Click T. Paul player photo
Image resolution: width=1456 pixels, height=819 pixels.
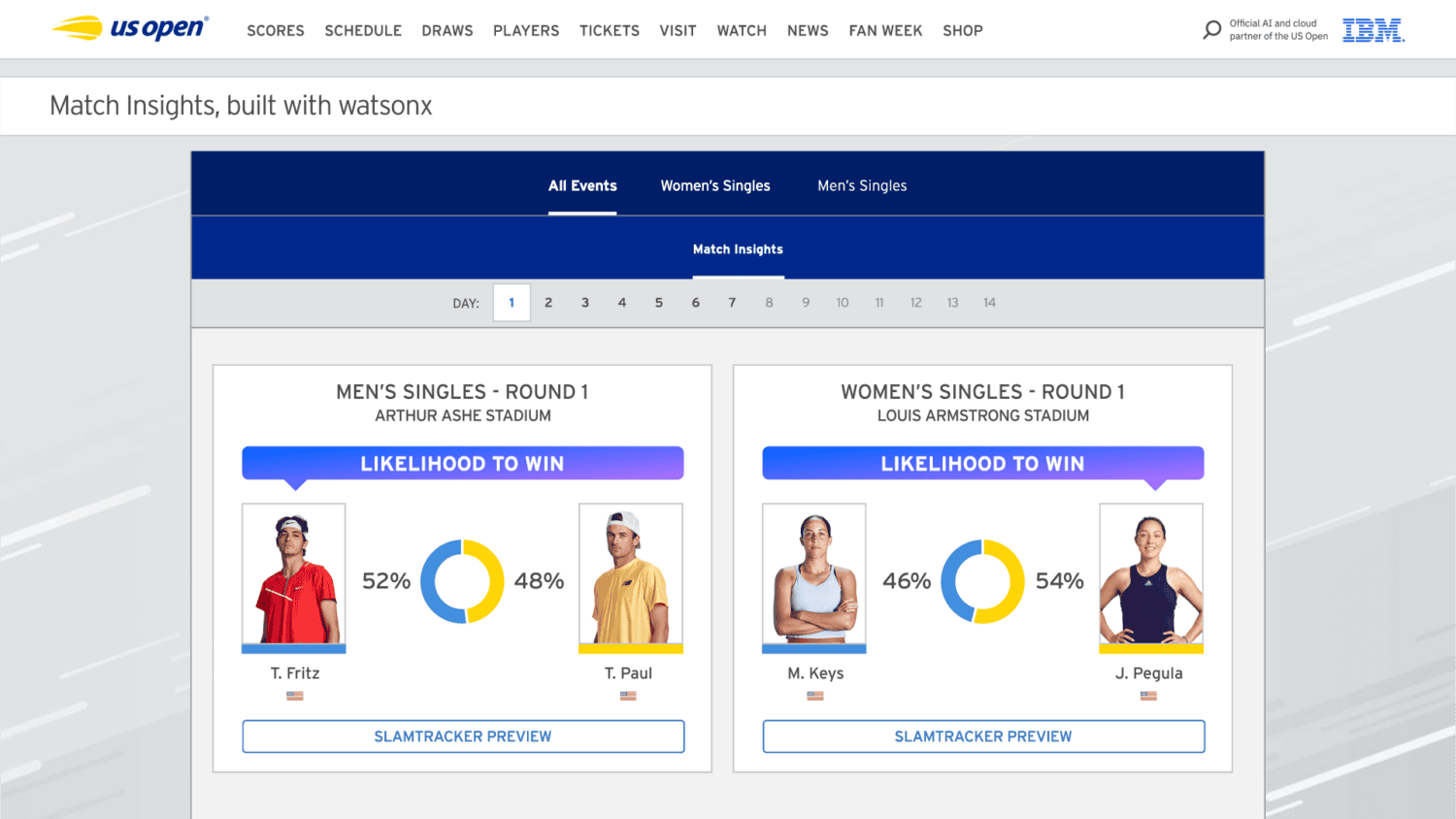pos(631,578)
